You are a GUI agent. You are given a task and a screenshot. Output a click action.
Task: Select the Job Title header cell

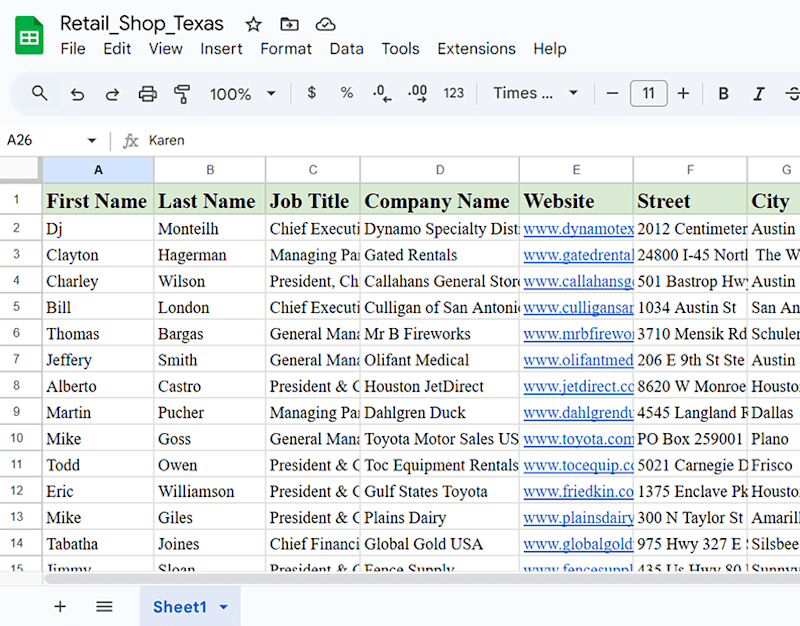(x=313, y=201)
